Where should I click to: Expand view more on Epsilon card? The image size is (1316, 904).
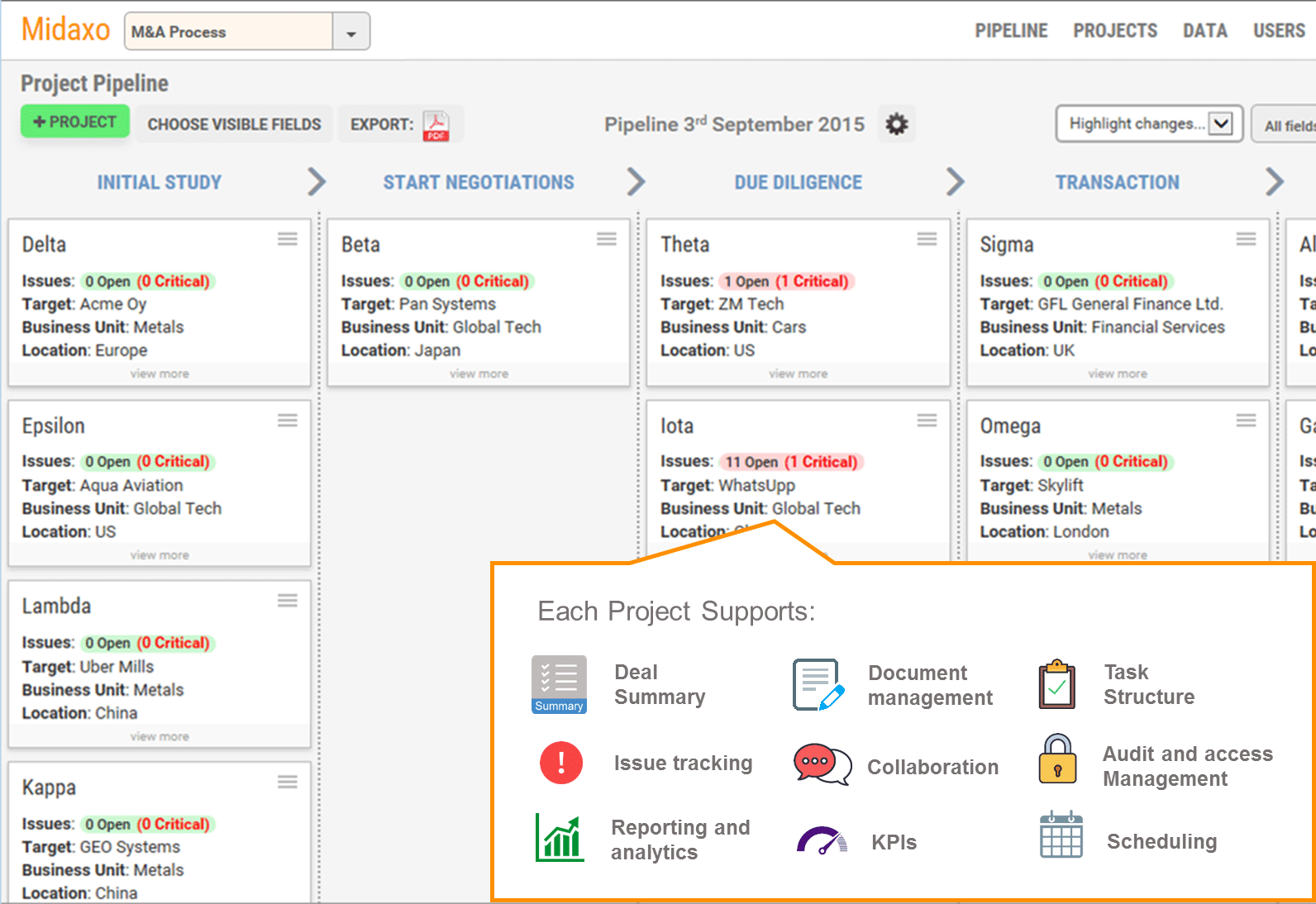click(160, 555)
